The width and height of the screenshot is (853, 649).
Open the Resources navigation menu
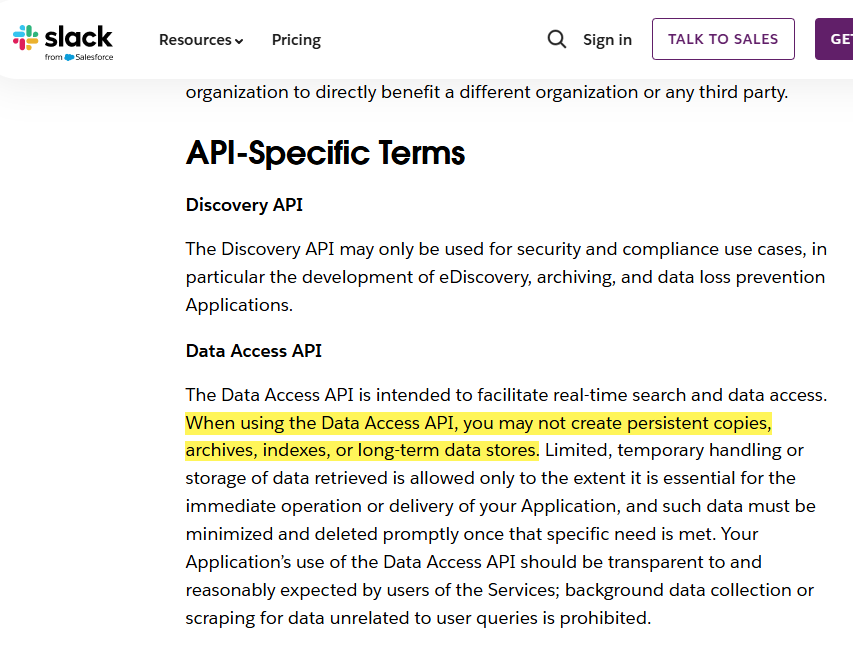pos(195,40)
